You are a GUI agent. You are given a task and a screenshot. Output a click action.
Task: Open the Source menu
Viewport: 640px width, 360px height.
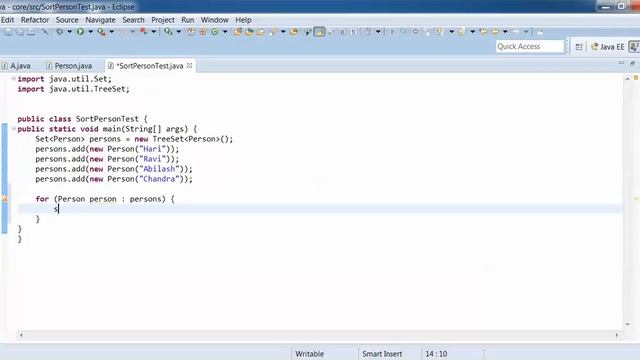click(67, 20)
